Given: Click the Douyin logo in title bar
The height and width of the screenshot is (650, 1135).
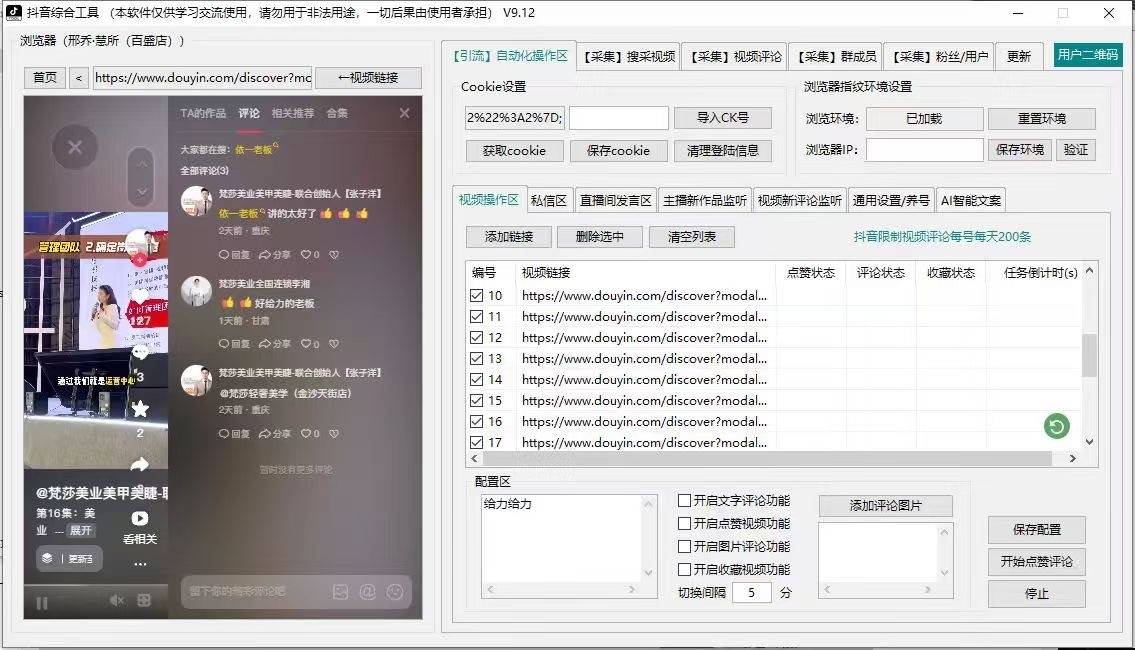Looking at the screenshot, I should click(14, 12).
